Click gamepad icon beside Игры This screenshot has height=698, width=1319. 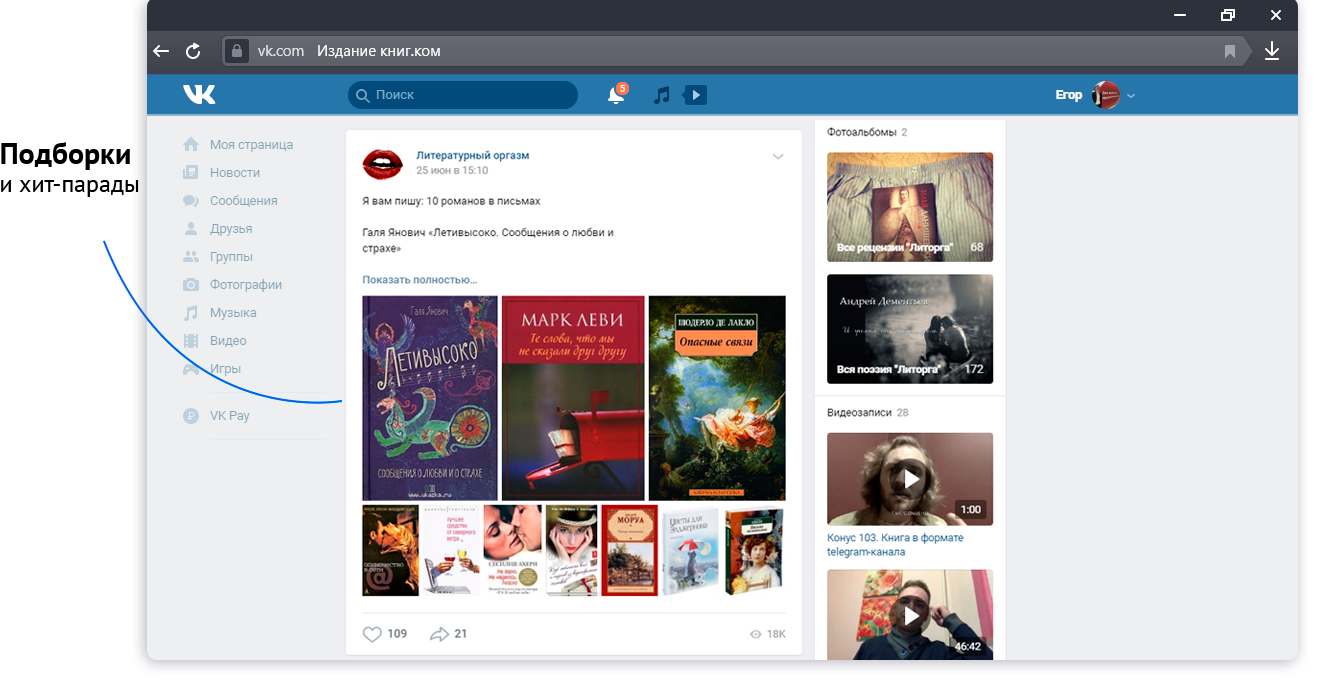click(x=191, y=369)
